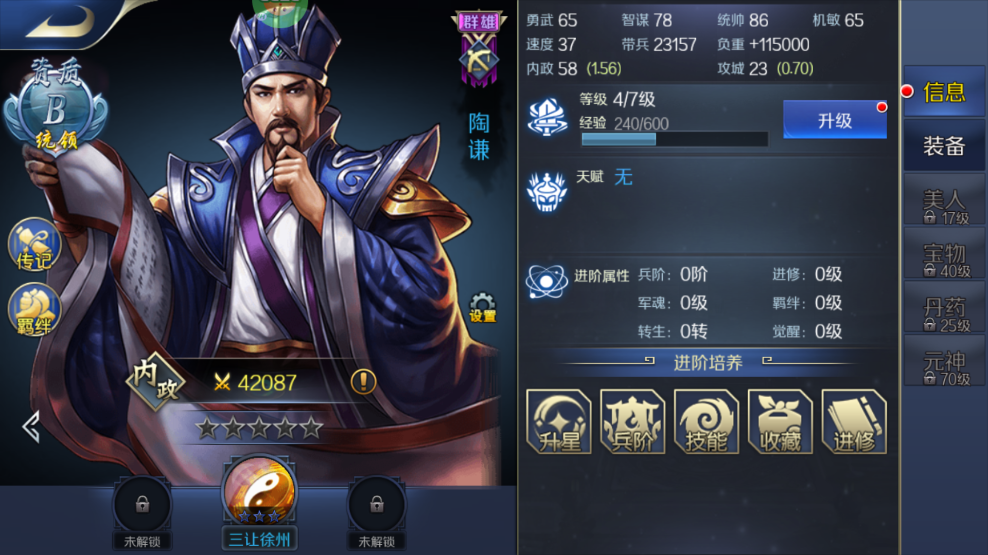Click the 经验 240/600 experience bar

(x=674, y=139)
